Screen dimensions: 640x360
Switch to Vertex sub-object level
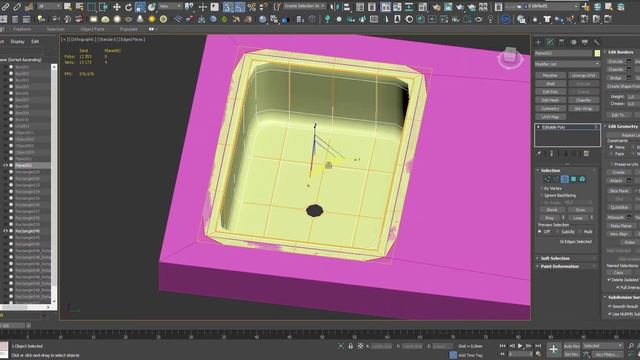coord(547,179)
